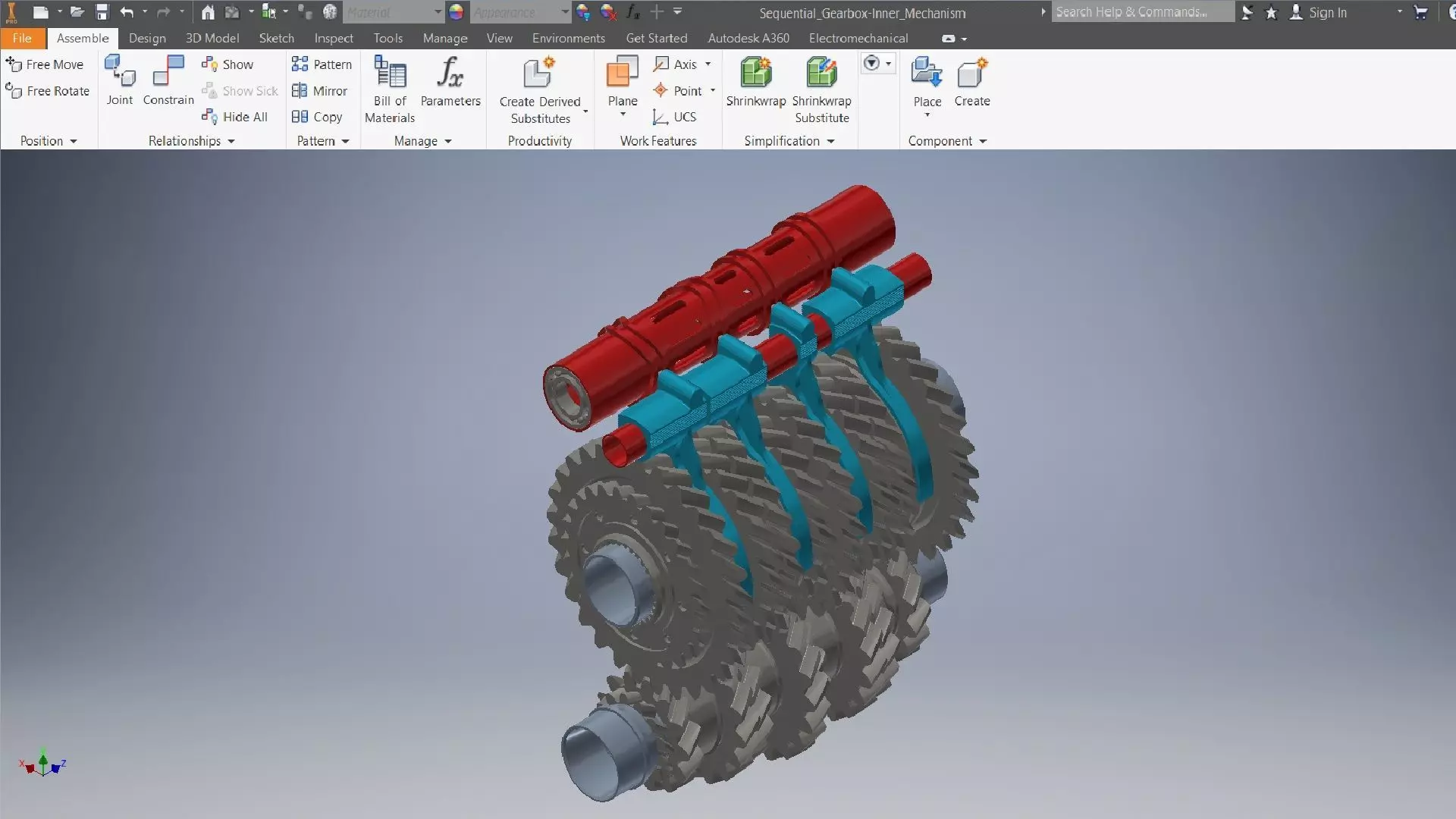Image resolution: width=1456 pixels, height=819 pixels.
Task: Click Sign In
Action: pos(1319,12)
